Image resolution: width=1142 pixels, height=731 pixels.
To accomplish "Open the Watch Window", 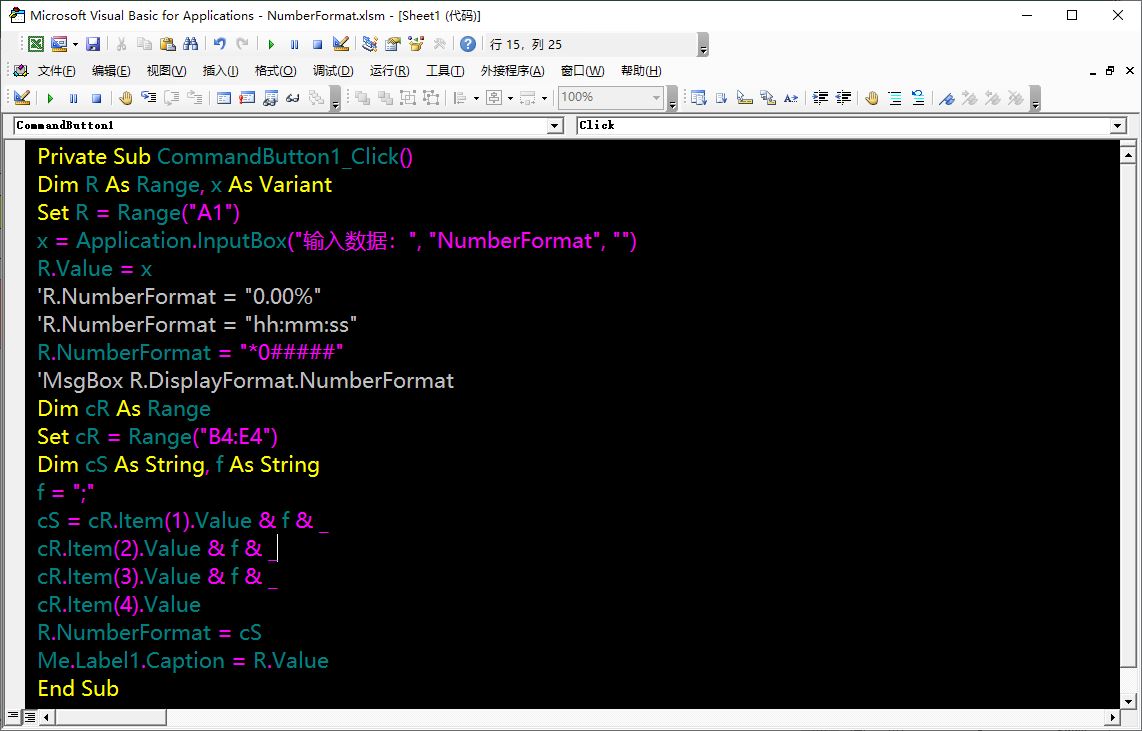I will (x=271, y=98).
